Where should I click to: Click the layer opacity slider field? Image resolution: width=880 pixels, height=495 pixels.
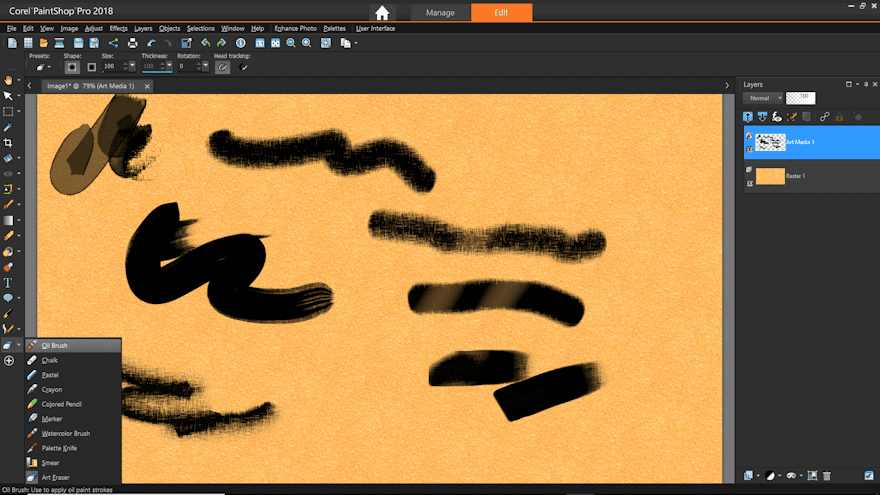800,98
